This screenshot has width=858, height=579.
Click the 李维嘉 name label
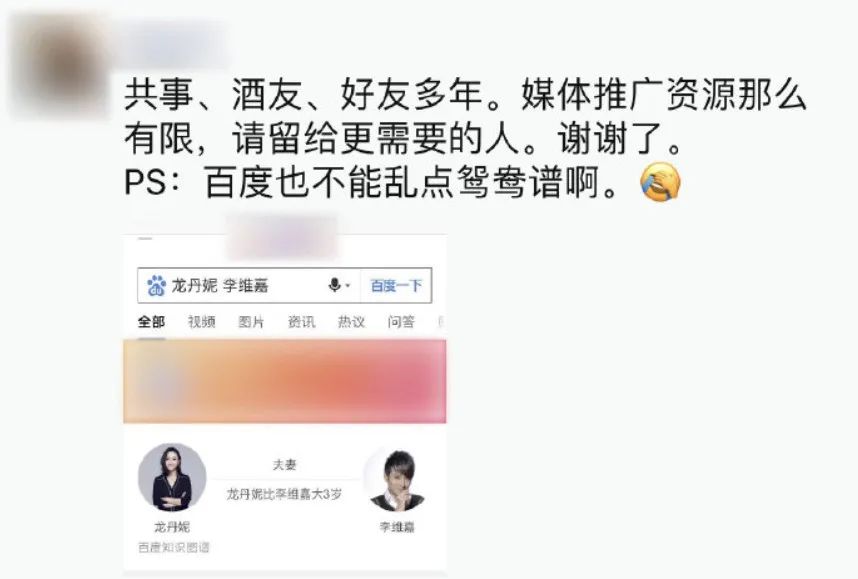pos(397,527)
